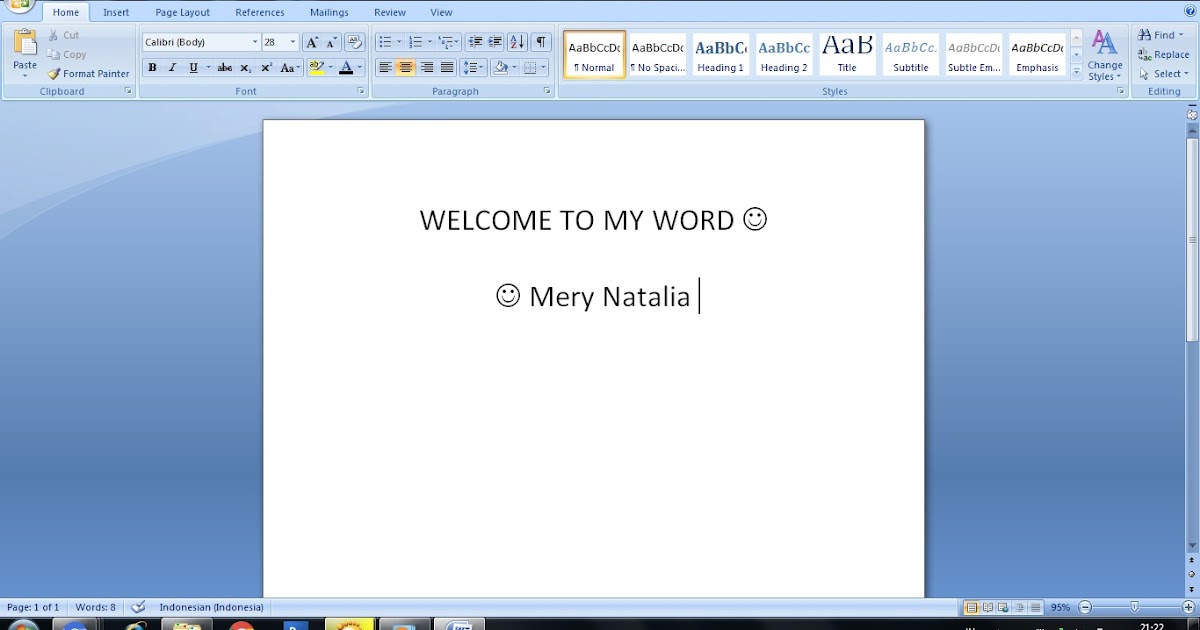Apply bold formatting with the Bold icon

152,67
